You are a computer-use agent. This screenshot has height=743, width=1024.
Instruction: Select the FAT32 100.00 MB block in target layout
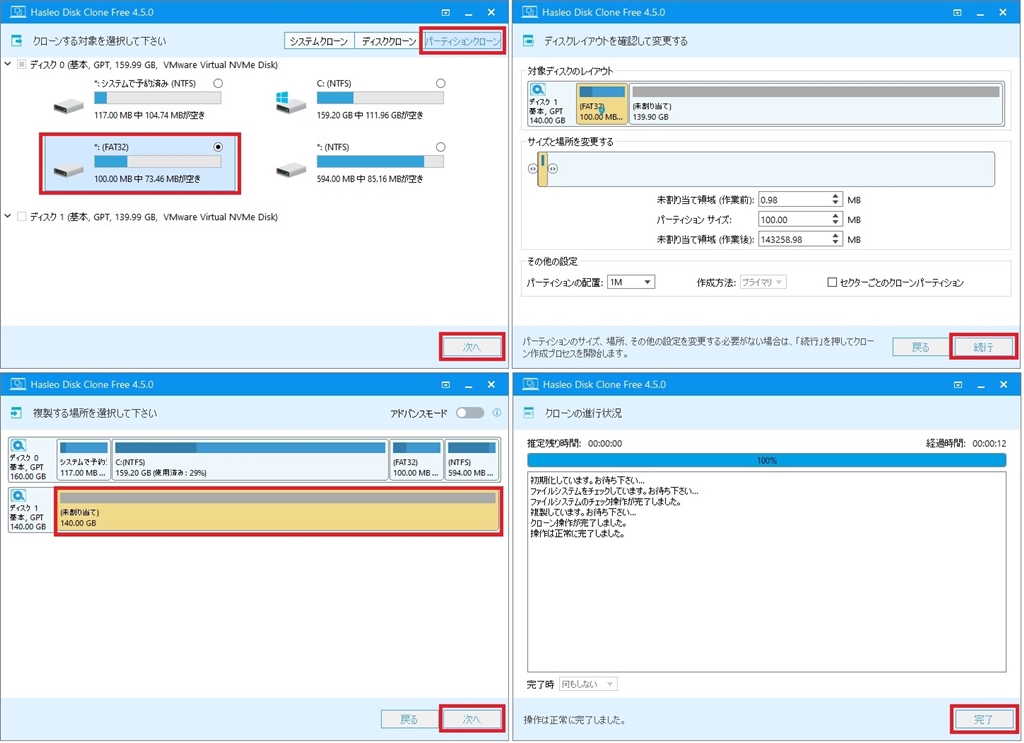pyautogui.click(x=601, y=104)
